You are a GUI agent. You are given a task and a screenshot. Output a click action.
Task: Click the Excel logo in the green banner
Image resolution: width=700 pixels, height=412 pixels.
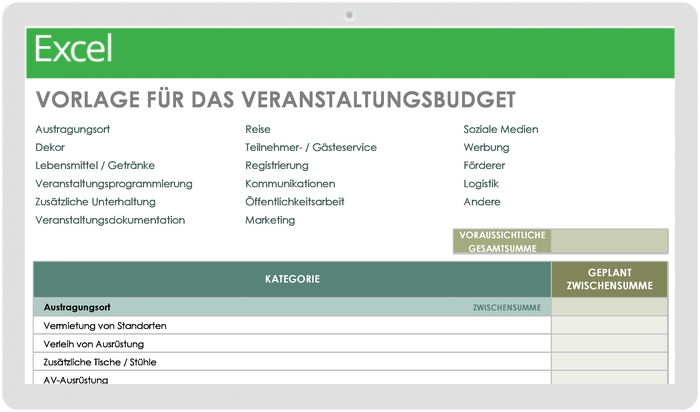[74, 49]
